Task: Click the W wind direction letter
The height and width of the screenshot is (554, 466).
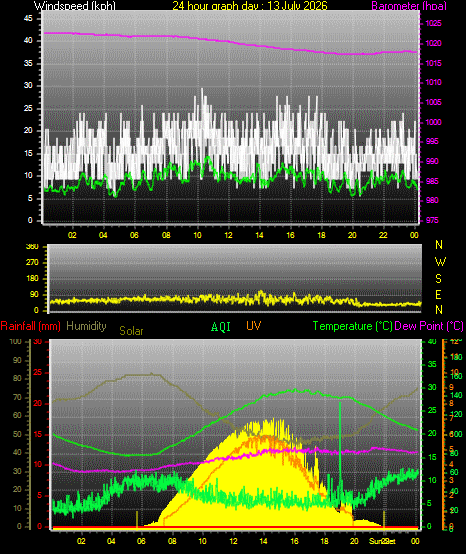Action: 440,262
